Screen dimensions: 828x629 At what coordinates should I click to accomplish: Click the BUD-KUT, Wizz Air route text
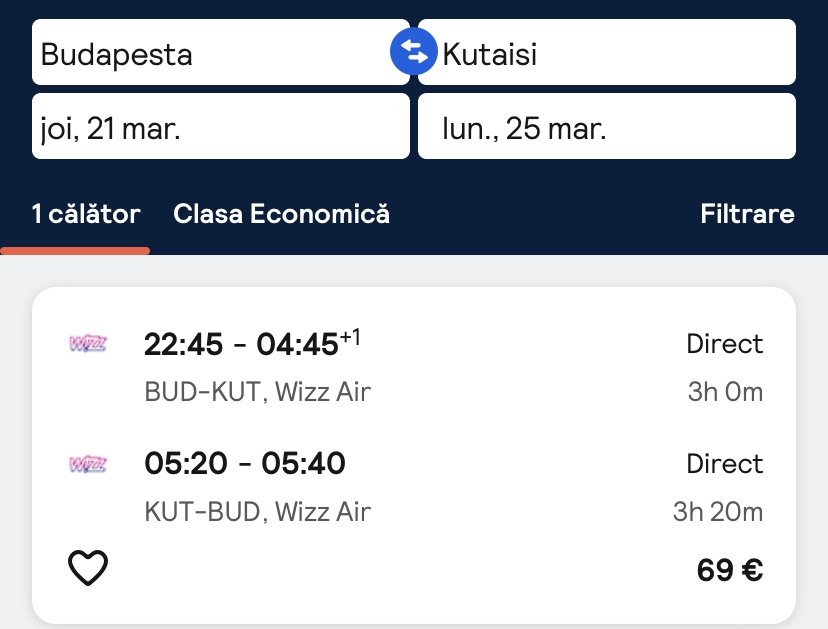[x=257, y=392]
